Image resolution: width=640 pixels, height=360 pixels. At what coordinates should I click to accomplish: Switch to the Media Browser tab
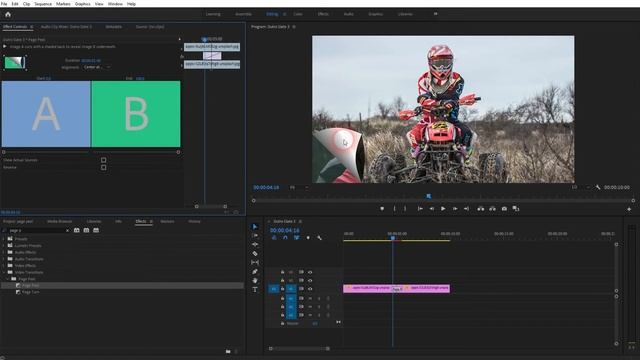[x=60, y=221]
